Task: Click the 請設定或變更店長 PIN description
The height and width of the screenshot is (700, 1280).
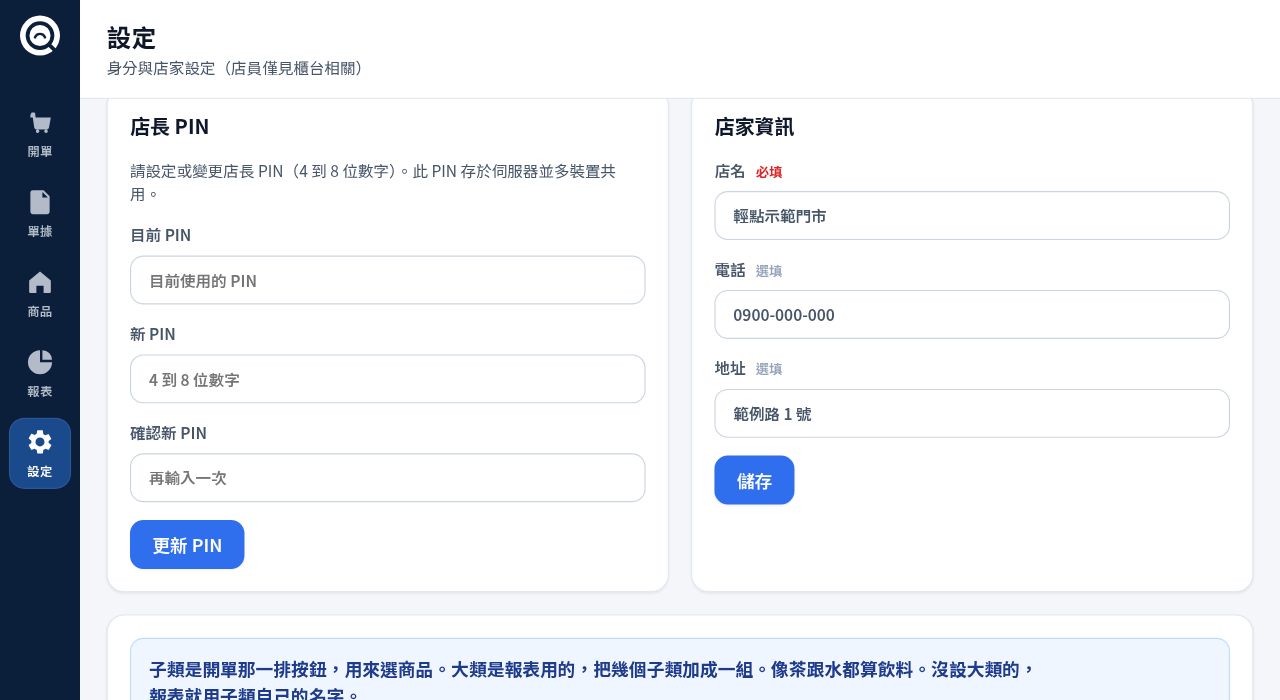Action: [x=373, y=182]
